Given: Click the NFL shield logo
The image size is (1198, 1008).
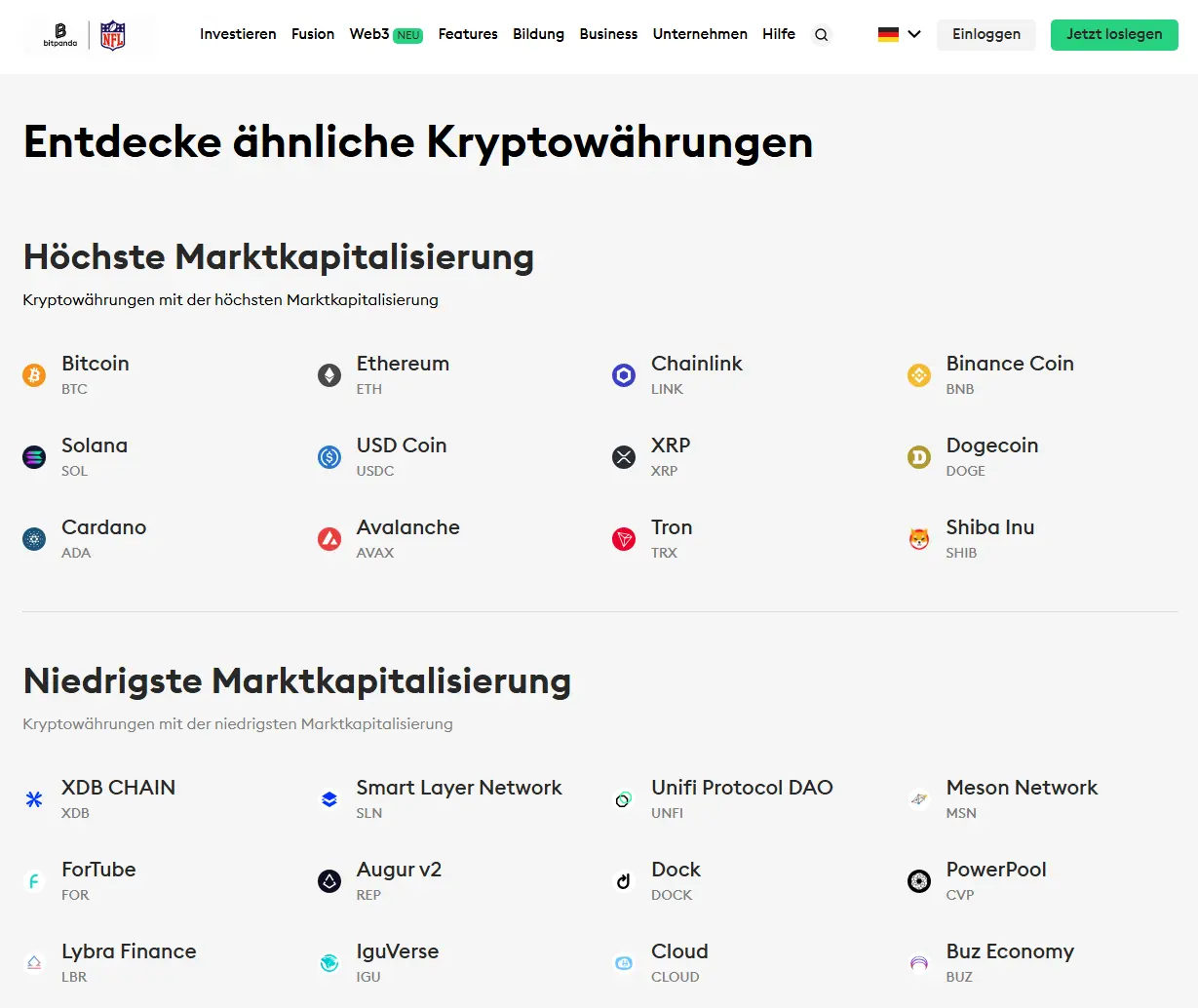Looking at the screenshot, I should click(113, 35).
